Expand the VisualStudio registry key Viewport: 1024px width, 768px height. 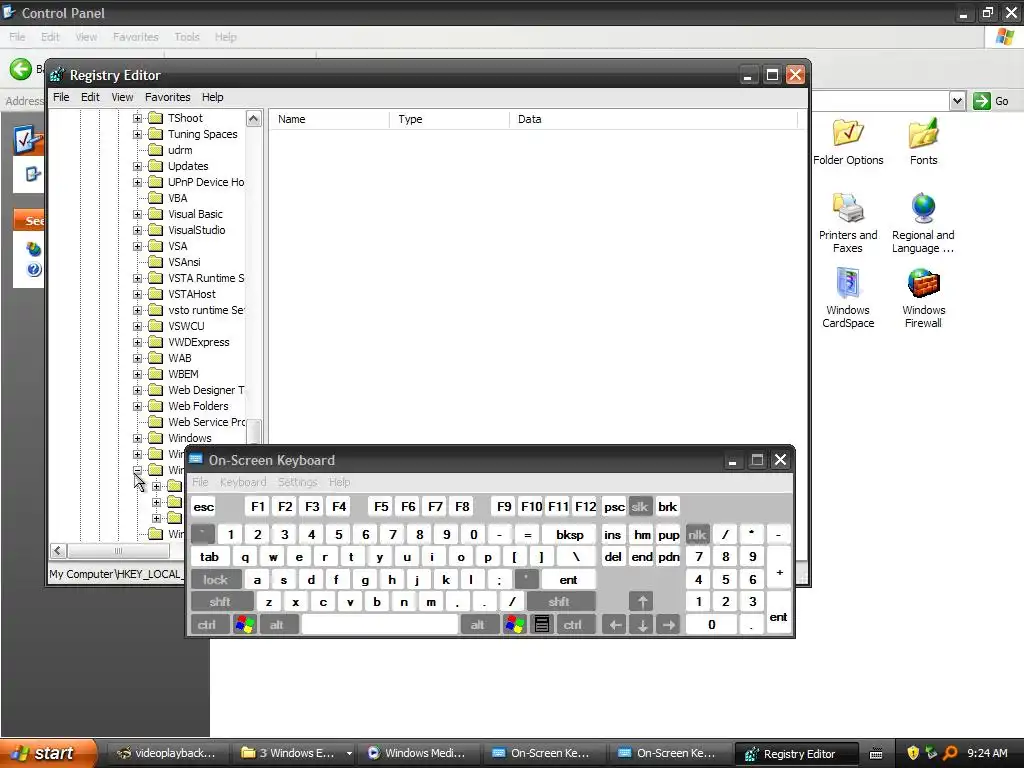137,231
